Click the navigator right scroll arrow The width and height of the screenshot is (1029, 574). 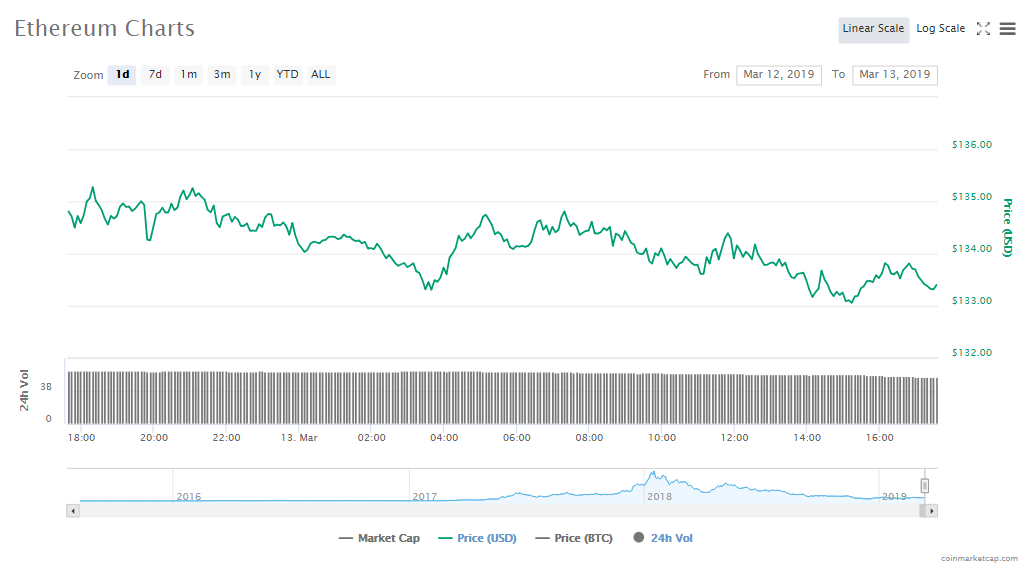(932, 511)
